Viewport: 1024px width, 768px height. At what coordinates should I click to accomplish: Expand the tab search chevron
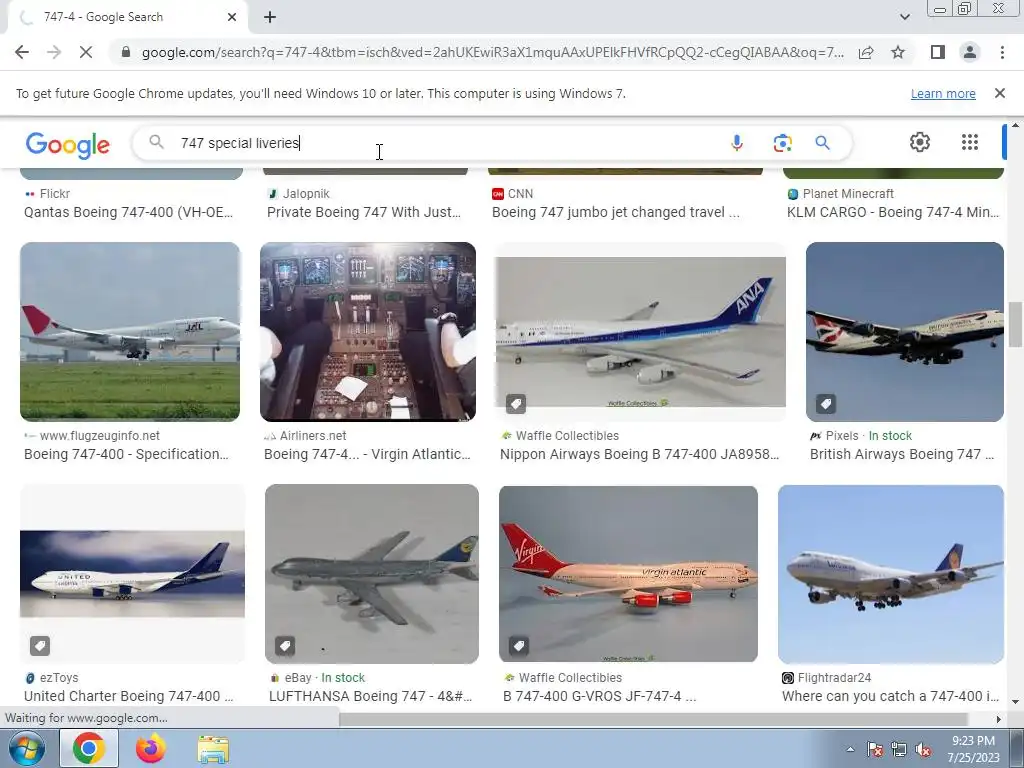click(904, 17)
